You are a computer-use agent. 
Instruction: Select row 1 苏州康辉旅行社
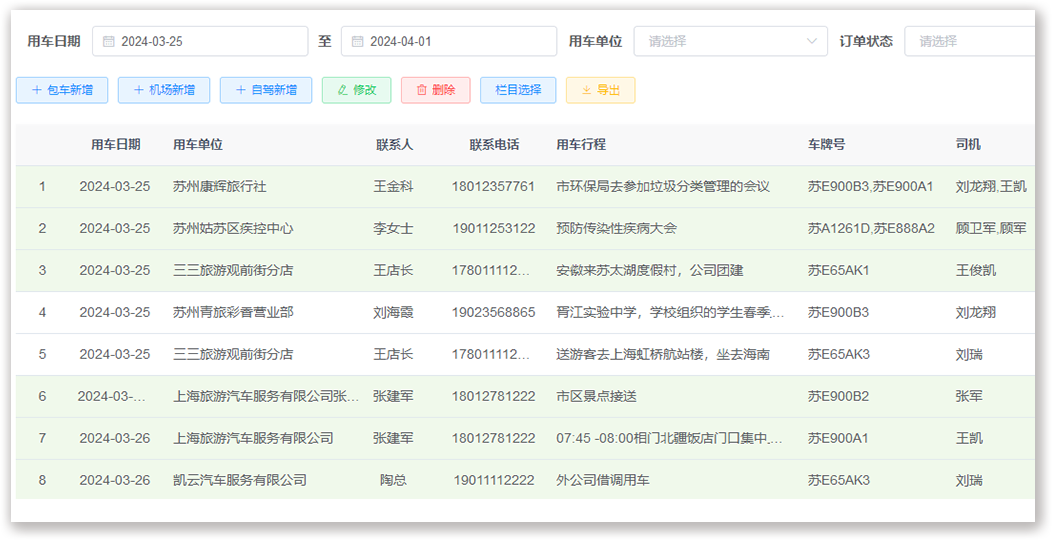click(219, 187)
